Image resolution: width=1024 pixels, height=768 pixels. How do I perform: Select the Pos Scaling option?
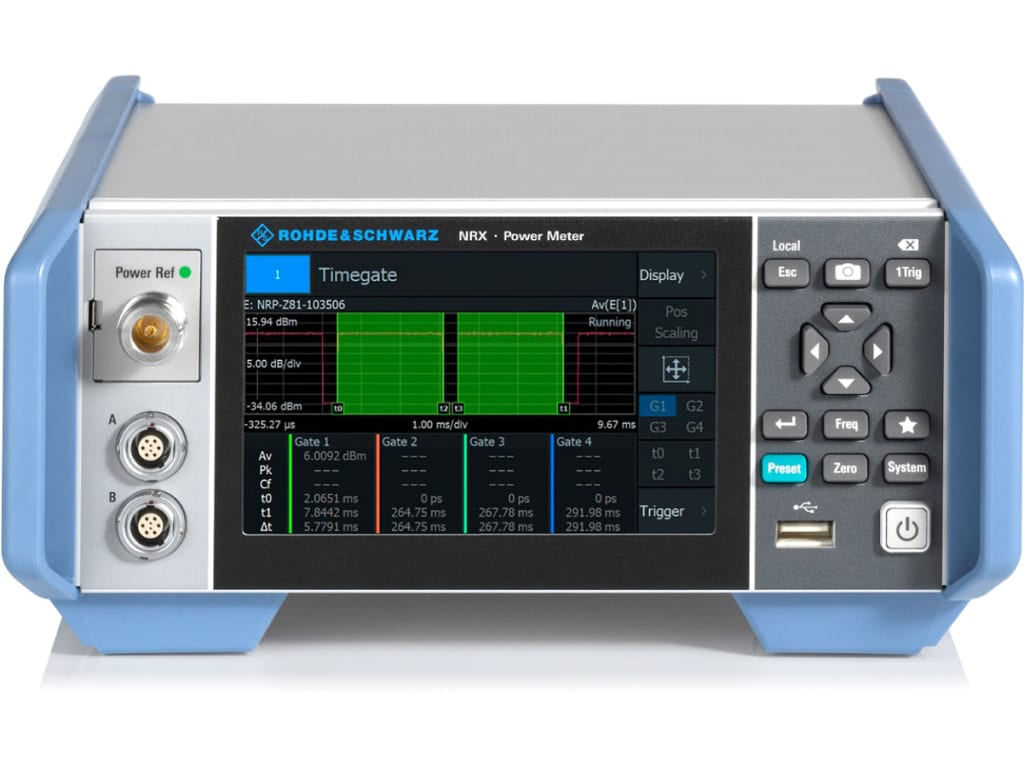pos(676,323)
